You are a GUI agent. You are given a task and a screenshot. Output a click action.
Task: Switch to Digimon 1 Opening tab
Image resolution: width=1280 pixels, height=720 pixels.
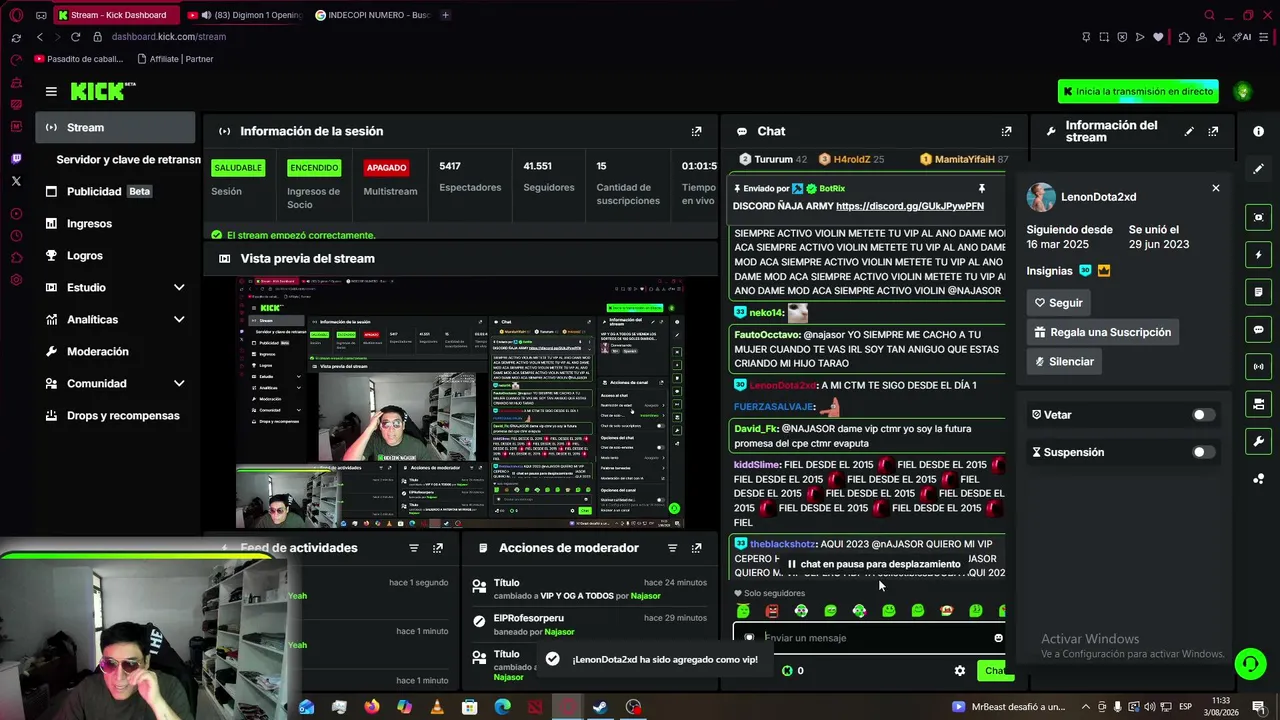[x=243, y=15]
